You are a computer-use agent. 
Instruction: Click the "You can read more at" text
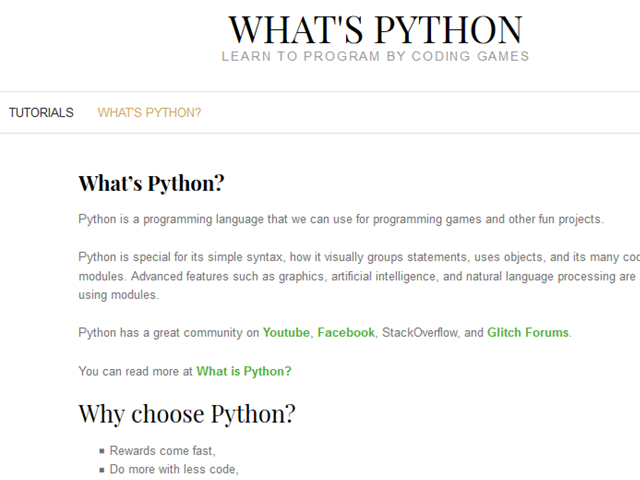pyautogui.click(x=136, y=371)
